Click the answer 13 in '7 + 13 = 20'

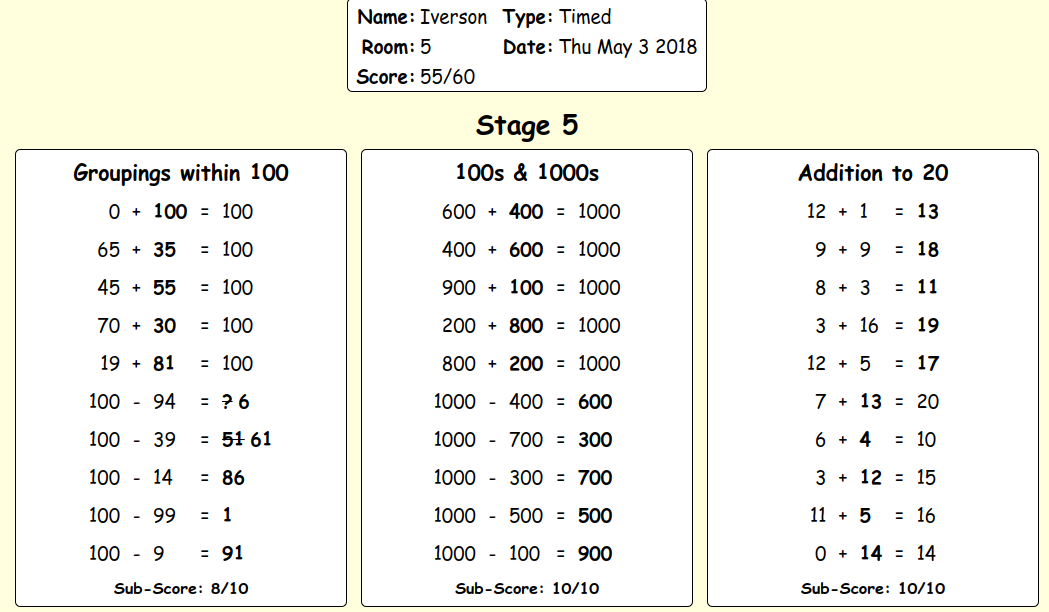pyautogui.click(x=870, y=402)
